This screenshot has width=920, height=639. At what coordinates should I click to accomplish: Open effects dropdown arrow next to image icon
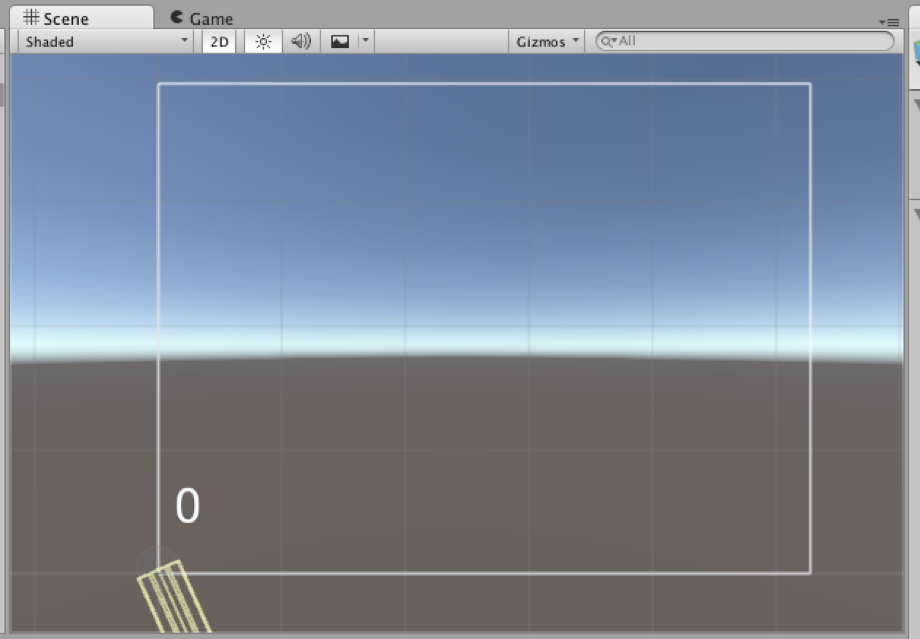tap(366, 41)
